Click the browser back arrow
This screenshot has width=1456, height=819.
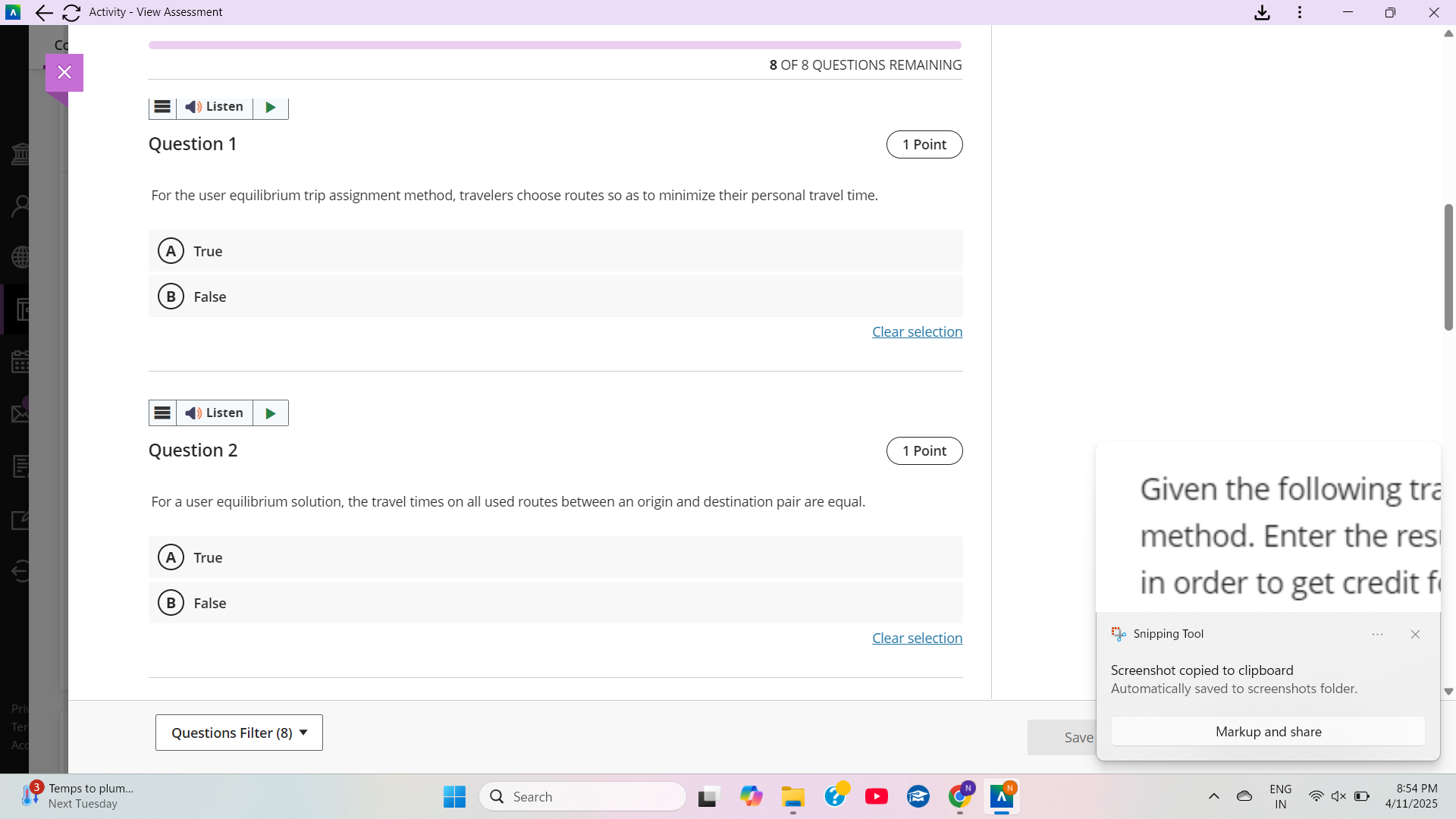[44, 13]
